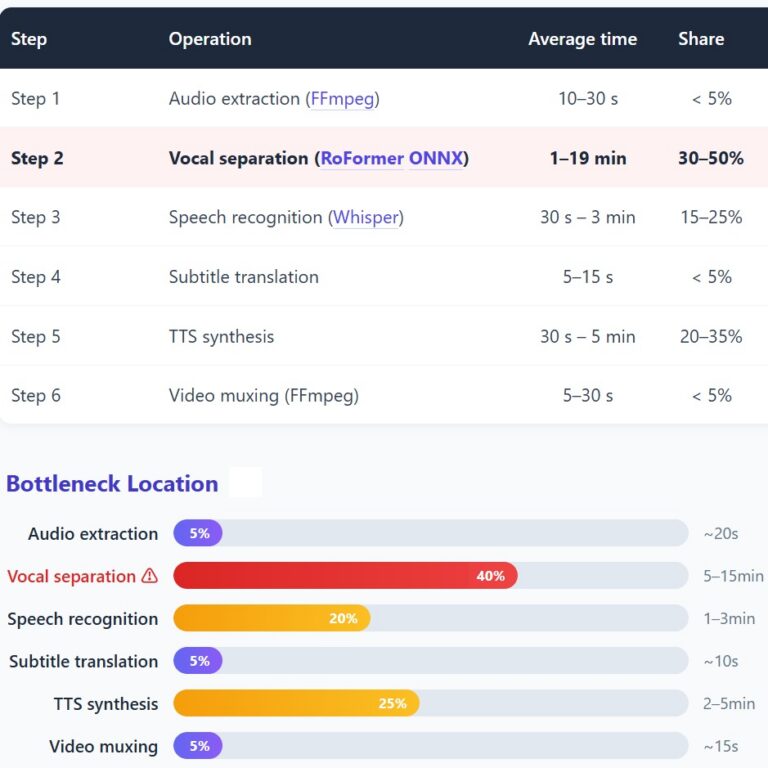Click the "TTS synthesis" chart label
768x768 pixels.
pyautogui.click(x=106, y=704)
